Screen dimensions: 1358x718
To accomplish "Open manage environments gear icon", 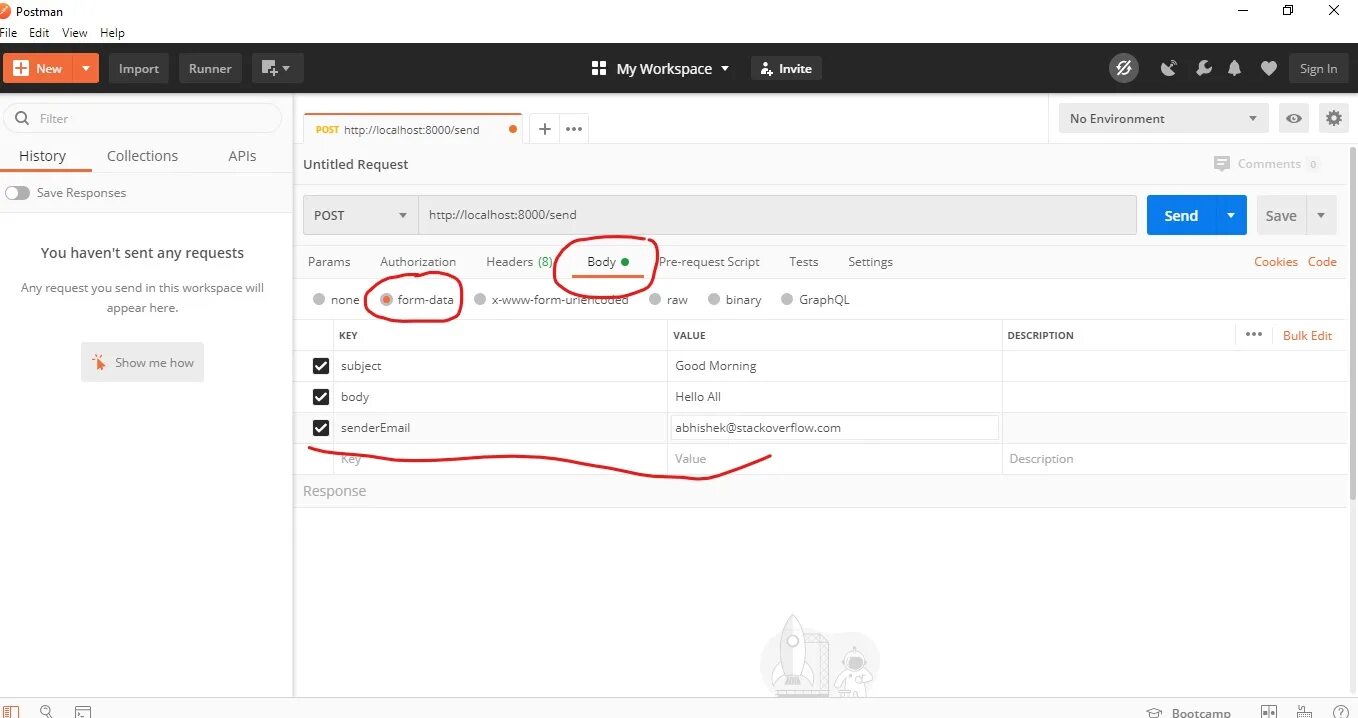I will click(1333, 118).
